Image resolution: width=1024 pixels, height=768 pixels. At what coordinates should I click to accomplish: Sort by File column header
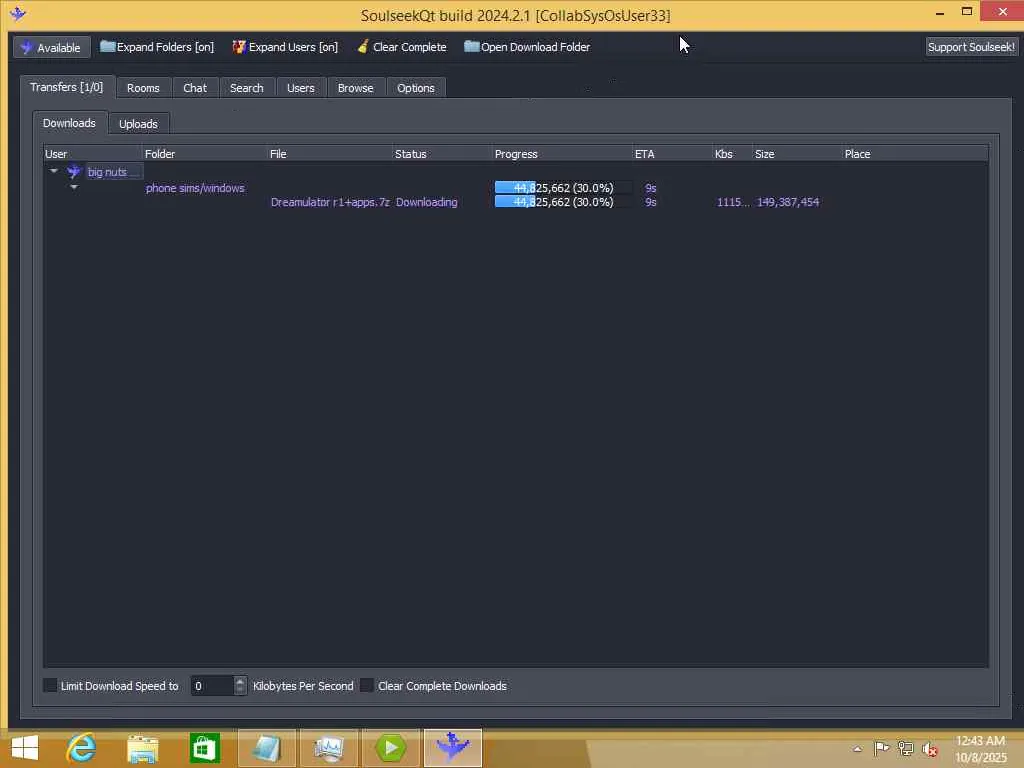point(330,154)
